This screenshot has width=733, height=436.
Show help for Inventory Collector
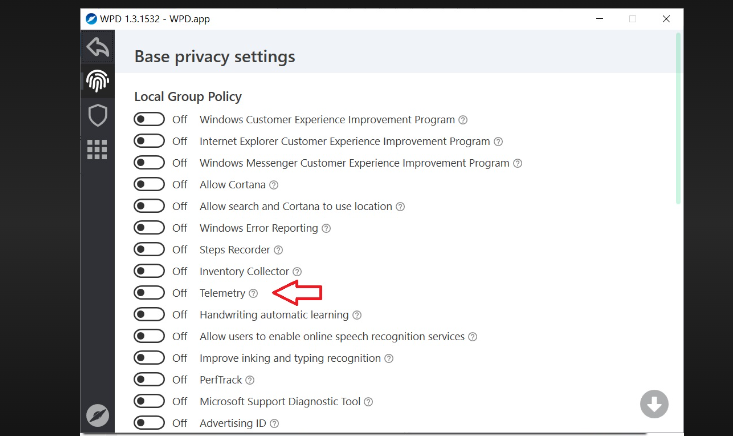tap(297, 272)
